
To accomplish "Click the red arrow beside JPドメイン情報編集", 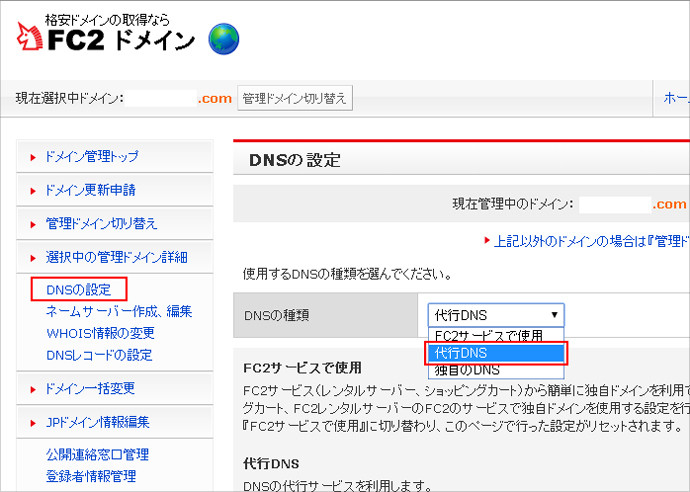I will (x=33, y=423).
